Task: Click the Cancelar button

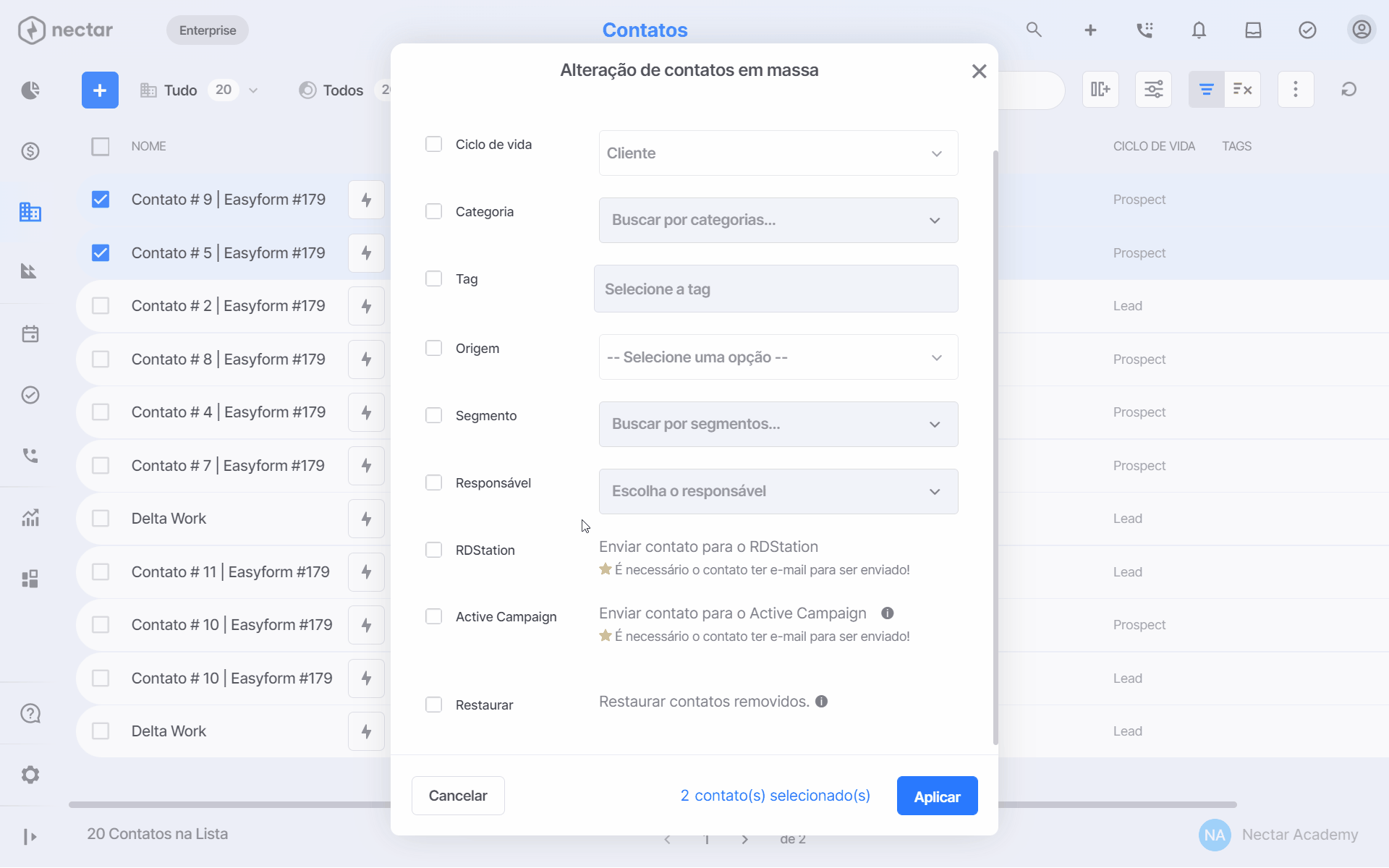Action: 458,796
